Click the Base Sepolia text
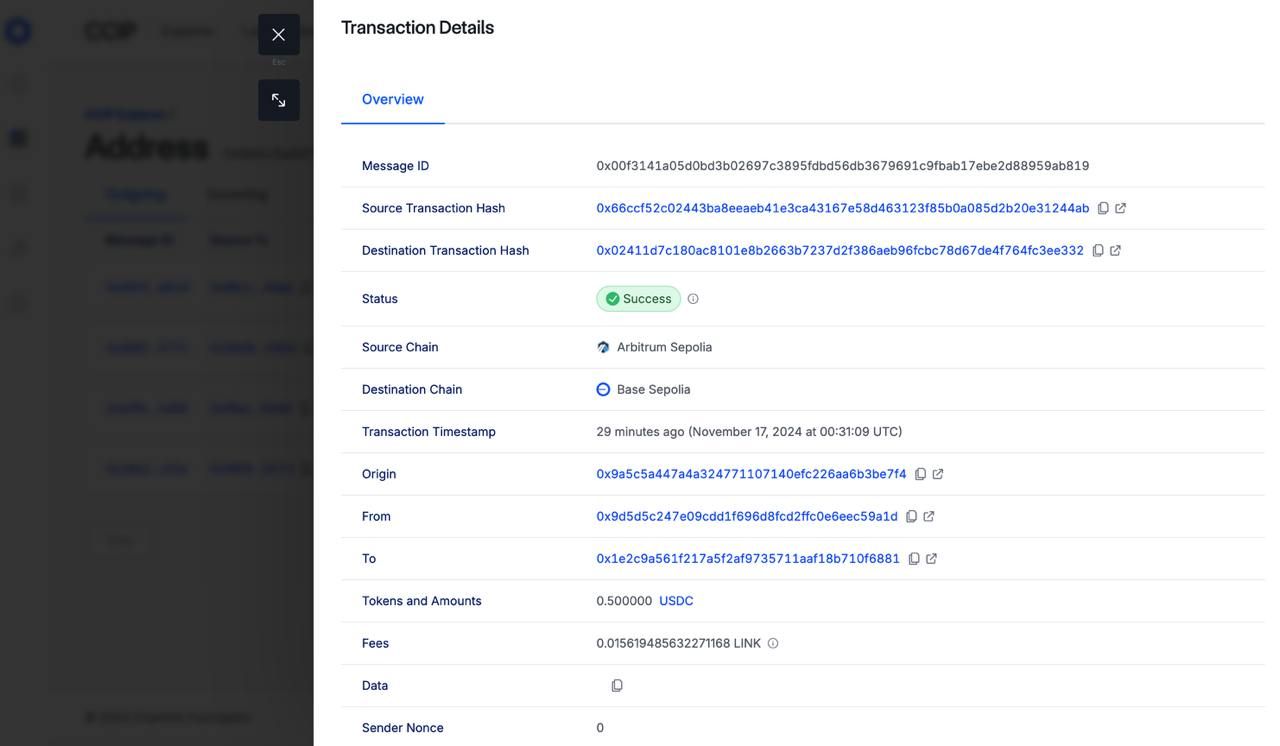This screenshot has height=746, width=1280. tap(654, 390)
